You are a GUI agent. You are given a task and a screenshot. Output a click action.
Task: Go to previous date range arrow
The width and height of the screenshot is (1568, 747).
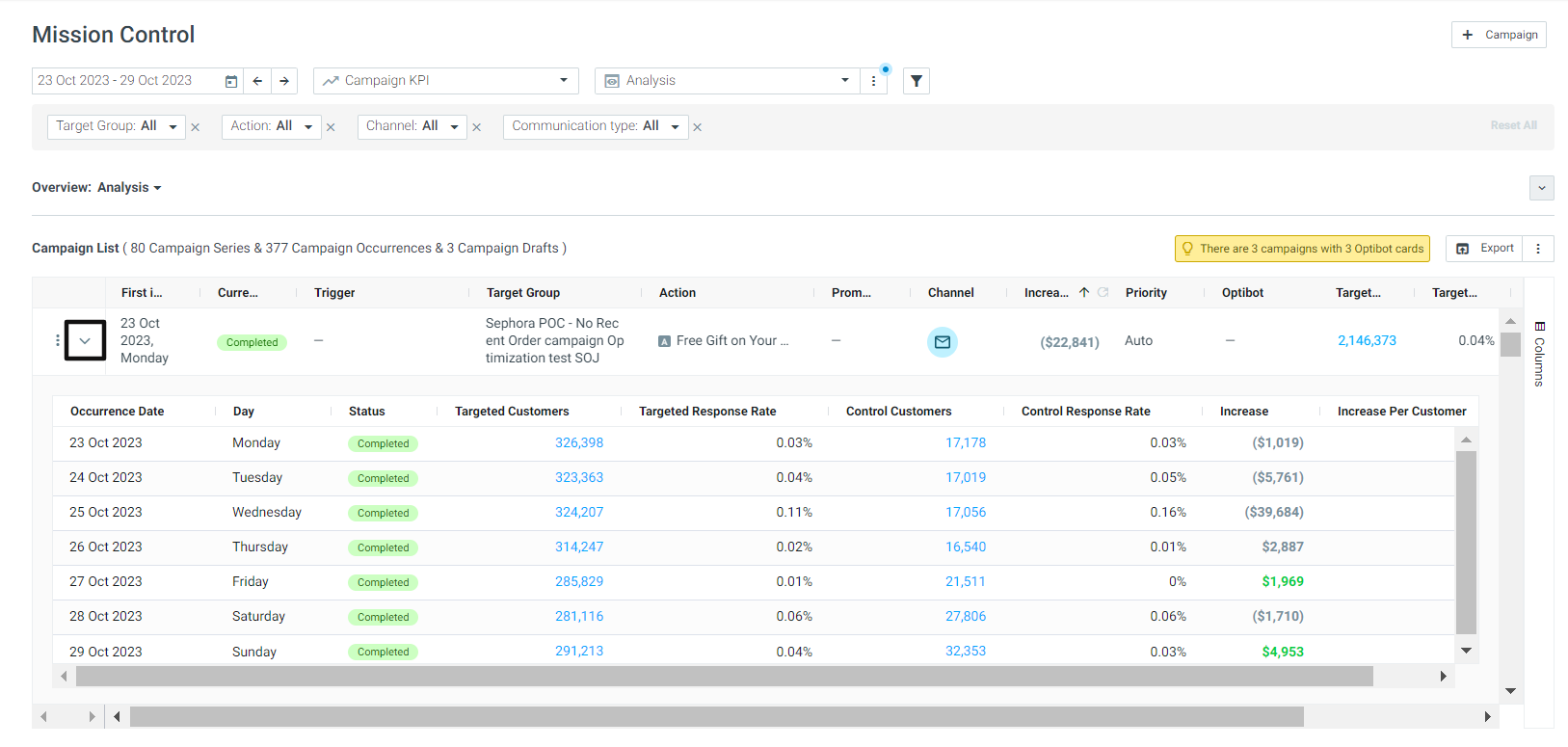click(257, 81)
